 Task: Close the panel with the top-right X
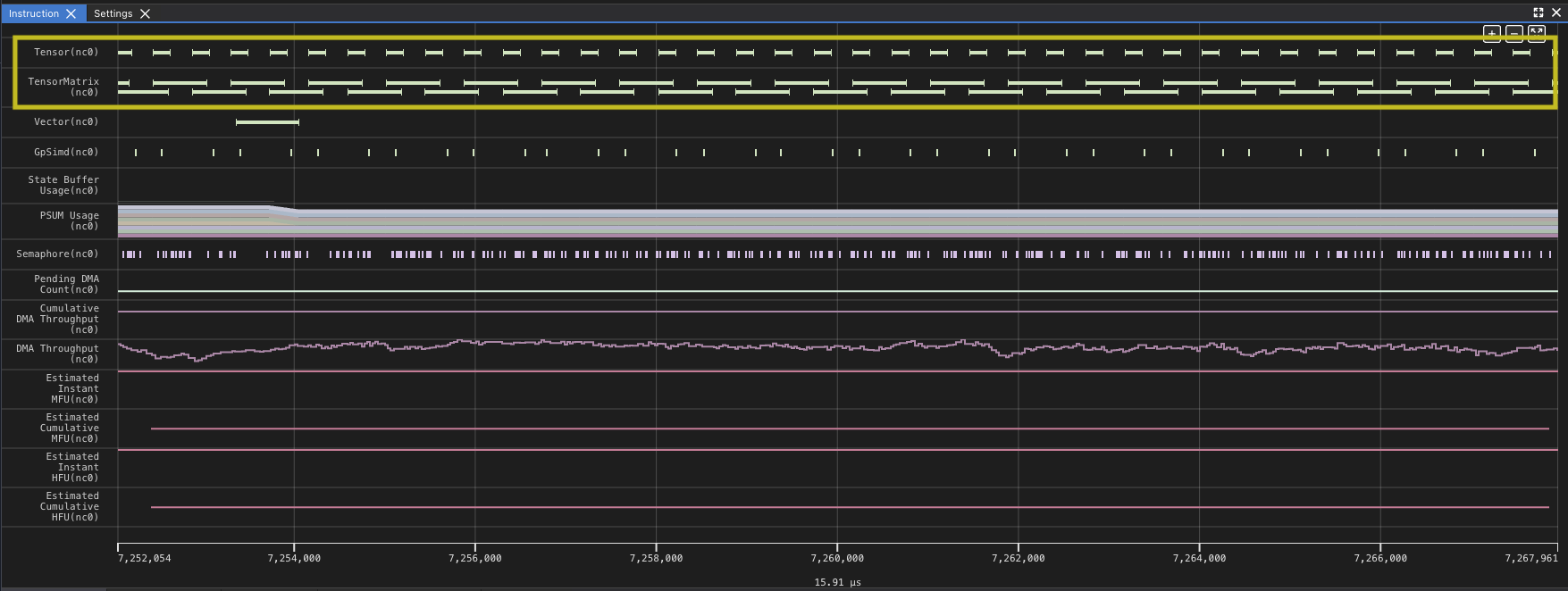[x=1555, y=12]
